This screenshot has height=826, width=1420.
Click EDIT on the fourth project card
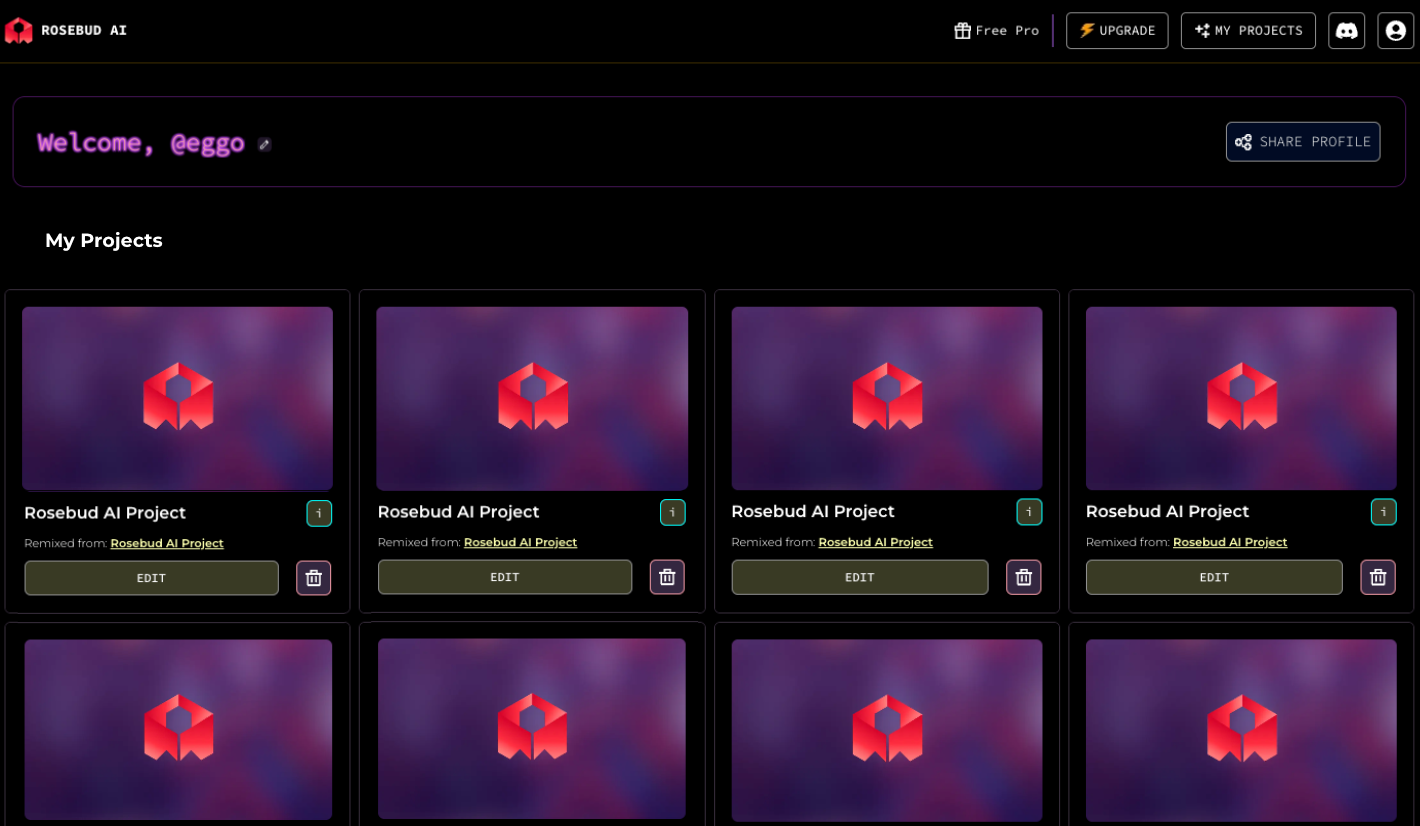(1214, 577)
